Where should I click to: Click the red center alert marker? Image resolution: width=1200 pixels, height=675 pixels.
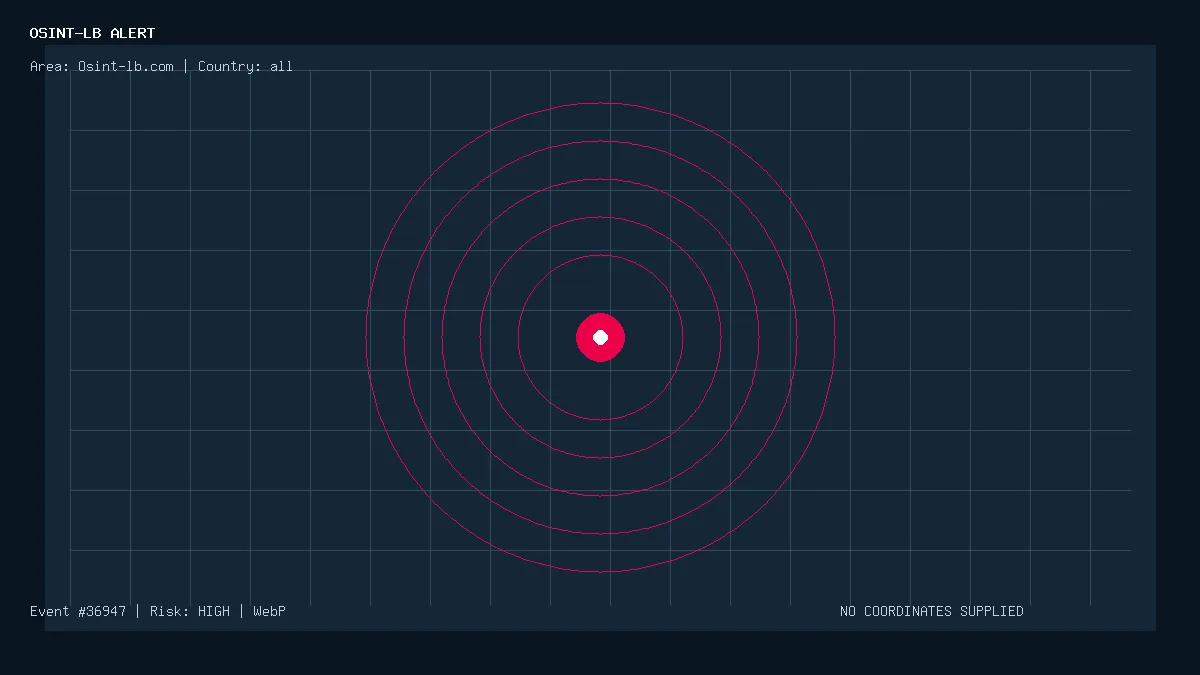coord(600,337)
